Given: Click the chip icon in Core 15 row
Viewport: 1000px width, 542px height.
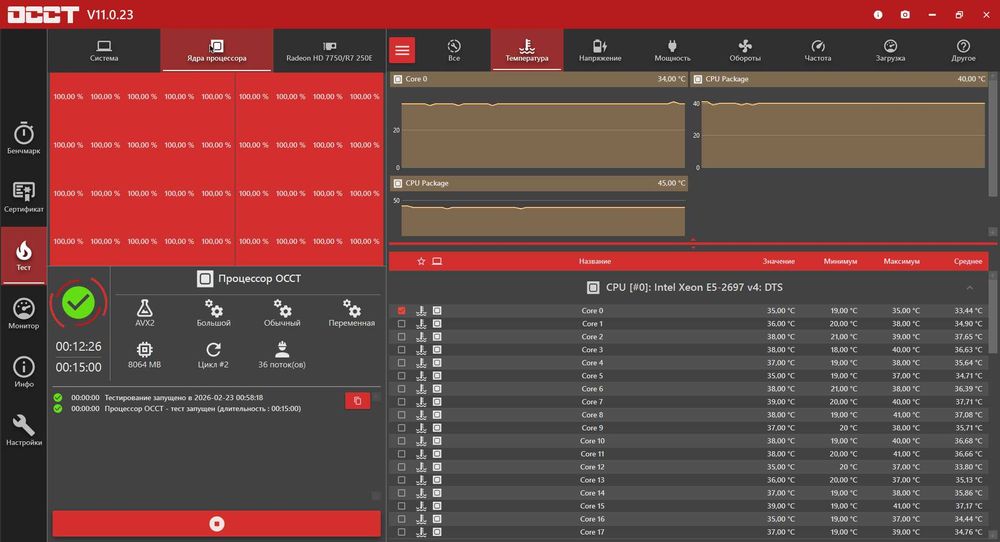Looking at the screenshot, I should click(x=437, y=506).
